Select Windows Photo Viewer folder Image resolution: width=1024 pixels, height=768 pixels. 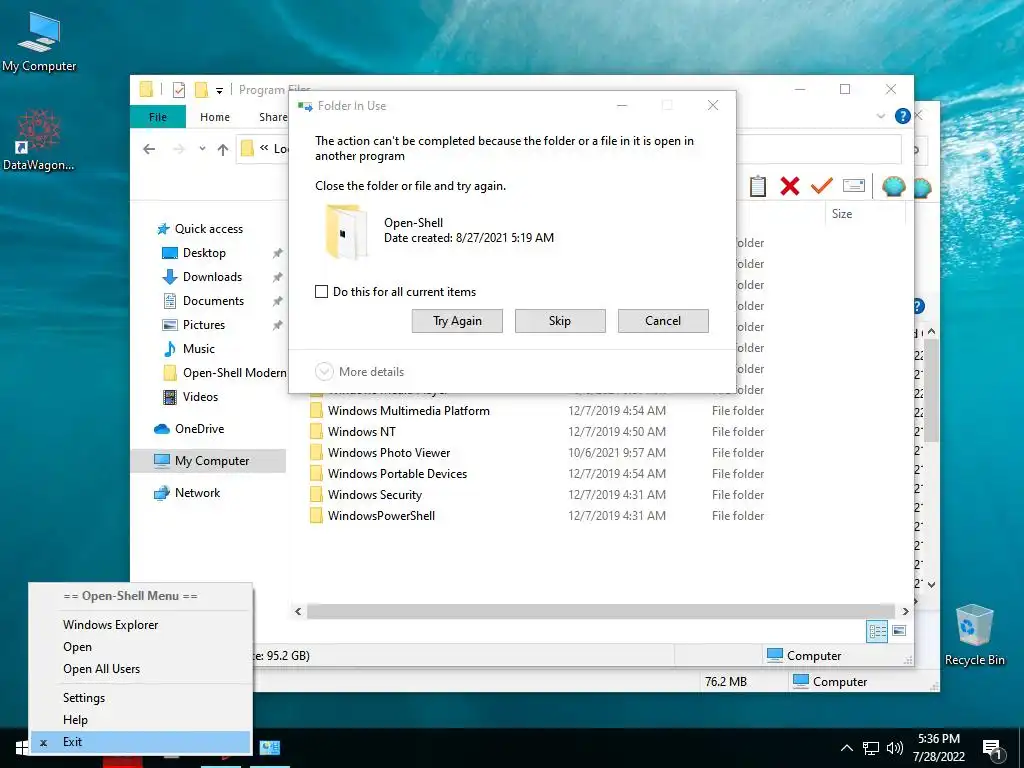[x=389, y=453]
